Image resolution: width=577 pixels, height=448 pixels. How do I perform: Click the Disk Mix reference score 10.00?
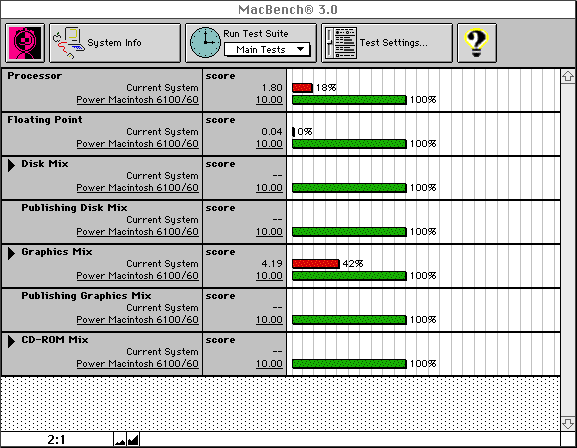(x=269, y=188)
